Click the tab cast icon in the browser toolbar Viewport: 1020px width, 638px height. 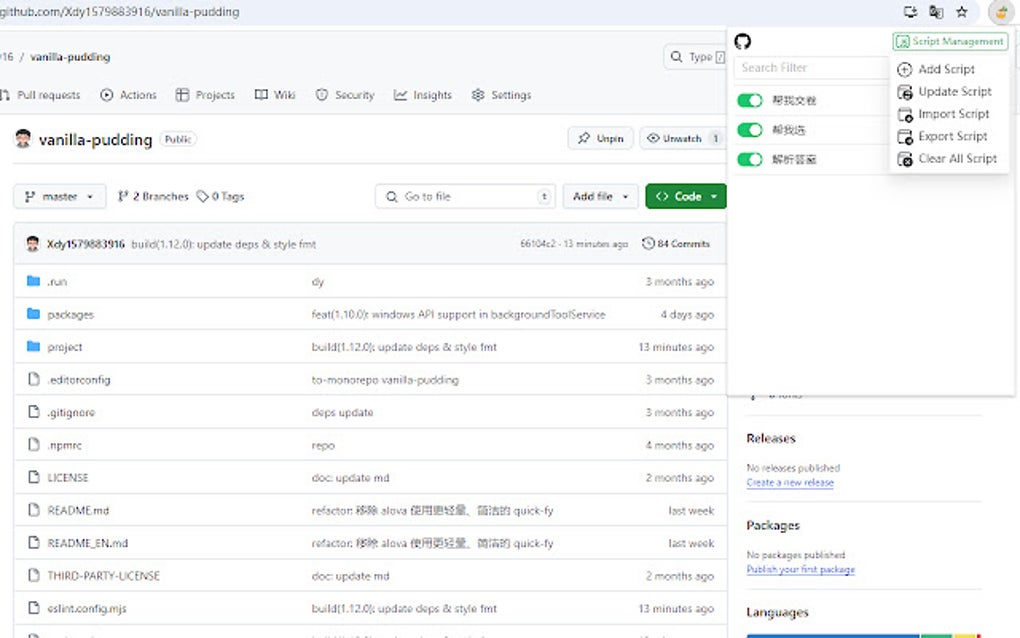coord(910,12)
